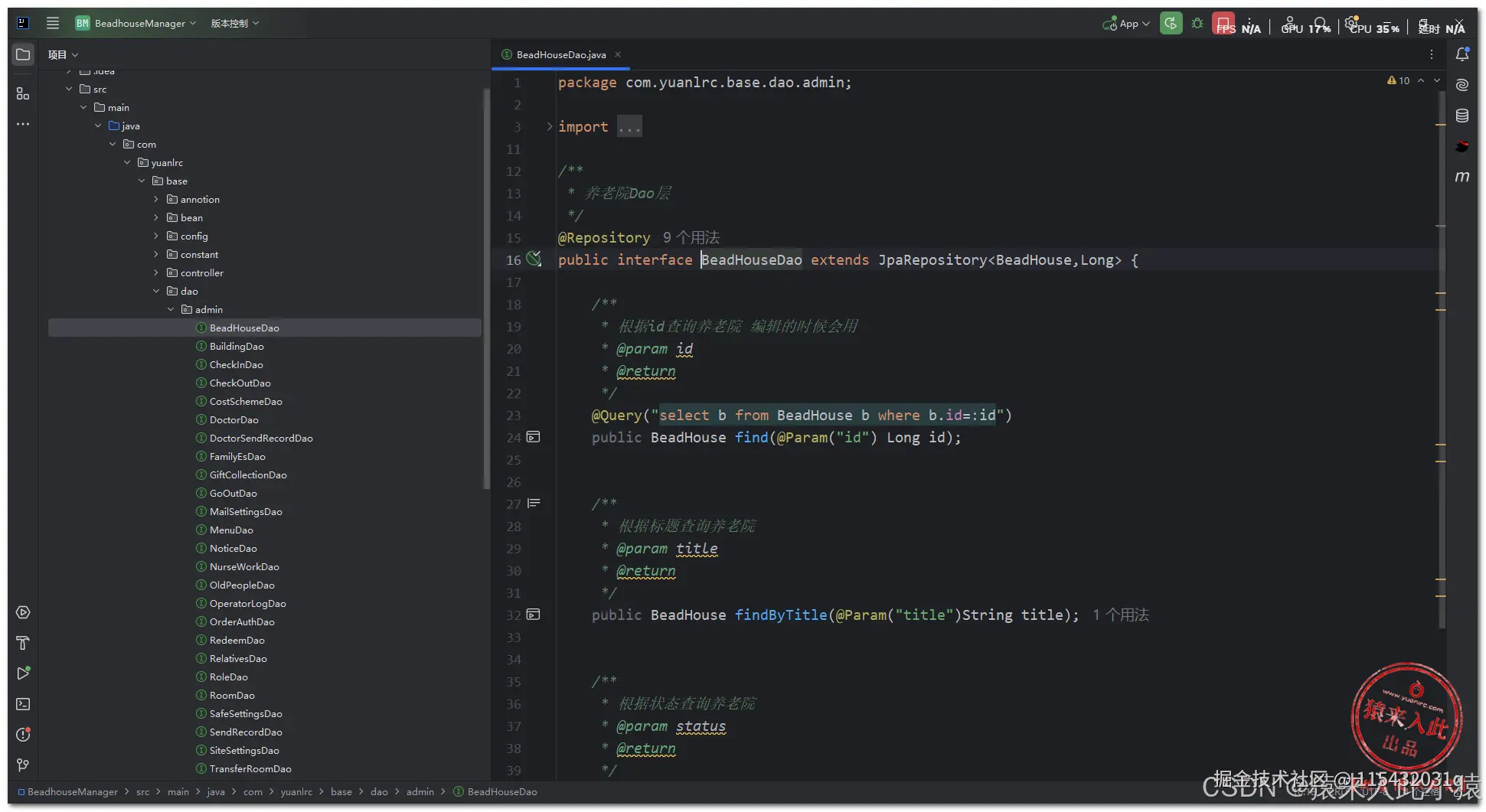Jump to next highlighted problem arrow

(1437, 80)
